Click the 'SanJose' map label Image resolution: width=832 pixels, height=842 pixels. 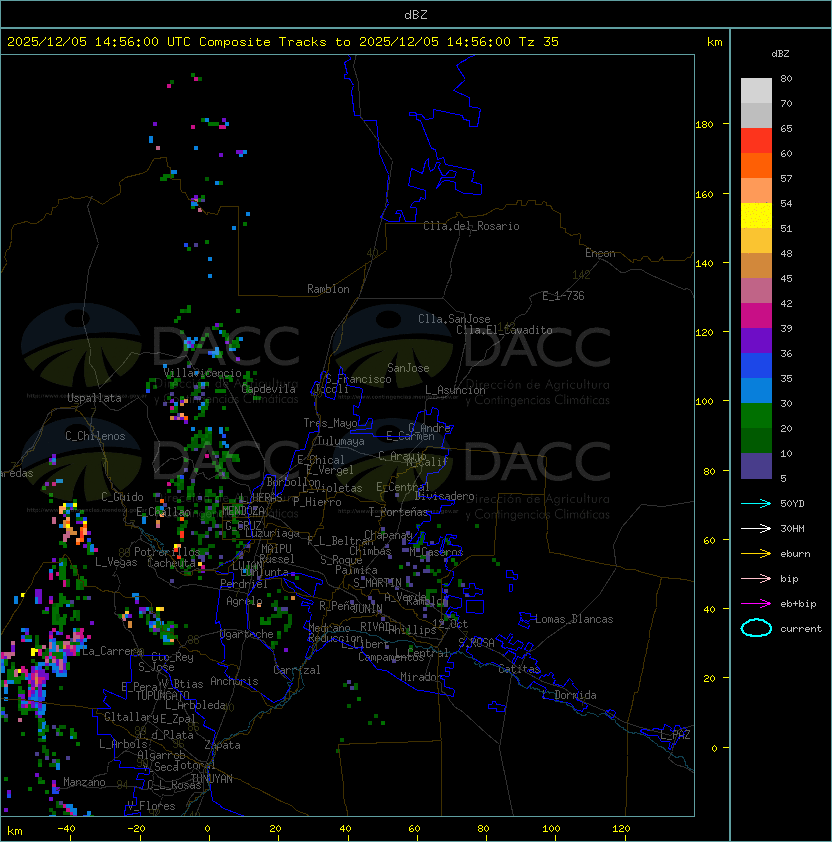pyautogui.click(x=408, y=368)
